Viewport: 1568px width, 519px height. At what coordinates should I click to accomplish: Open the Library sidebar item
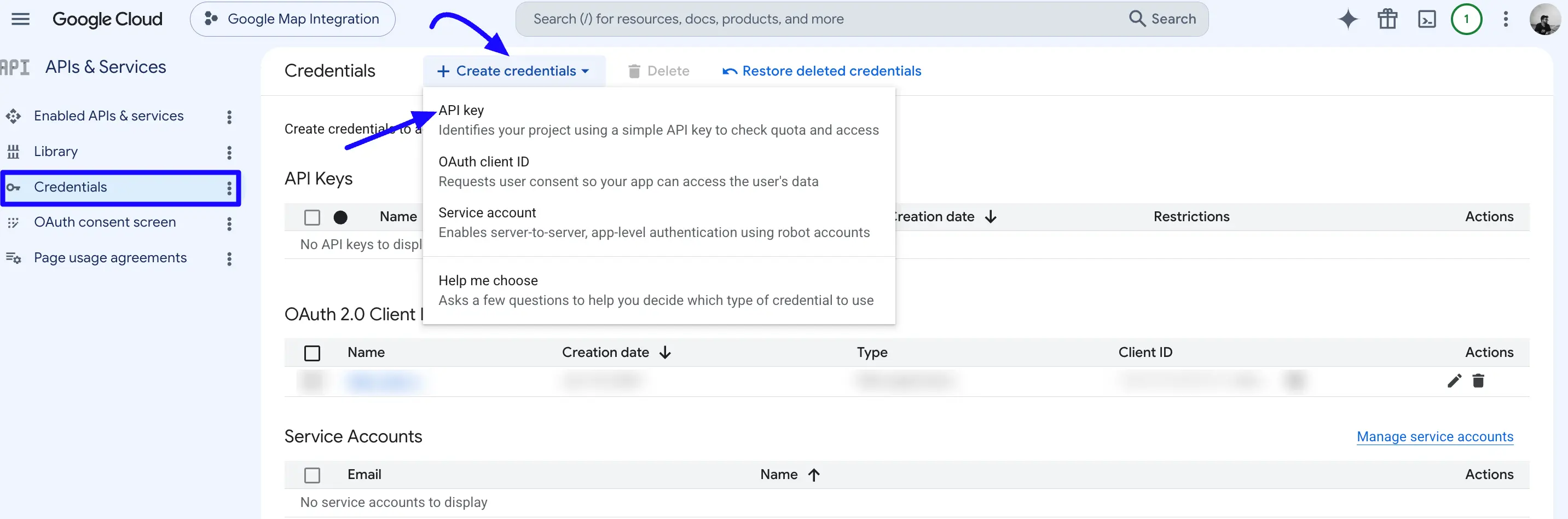(55, 151)
